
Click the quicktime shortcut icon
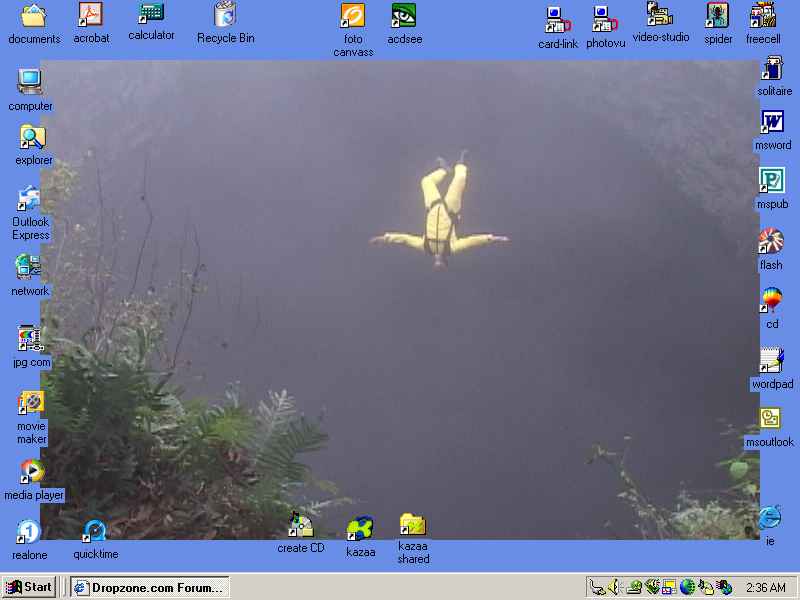[95, 531]
